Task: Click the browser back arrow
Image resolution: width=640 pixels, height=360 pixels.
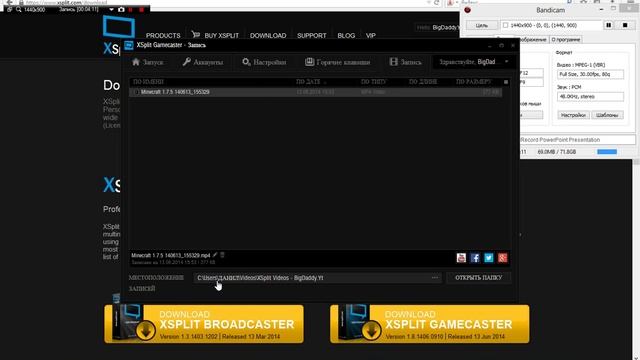Action: 9,2
